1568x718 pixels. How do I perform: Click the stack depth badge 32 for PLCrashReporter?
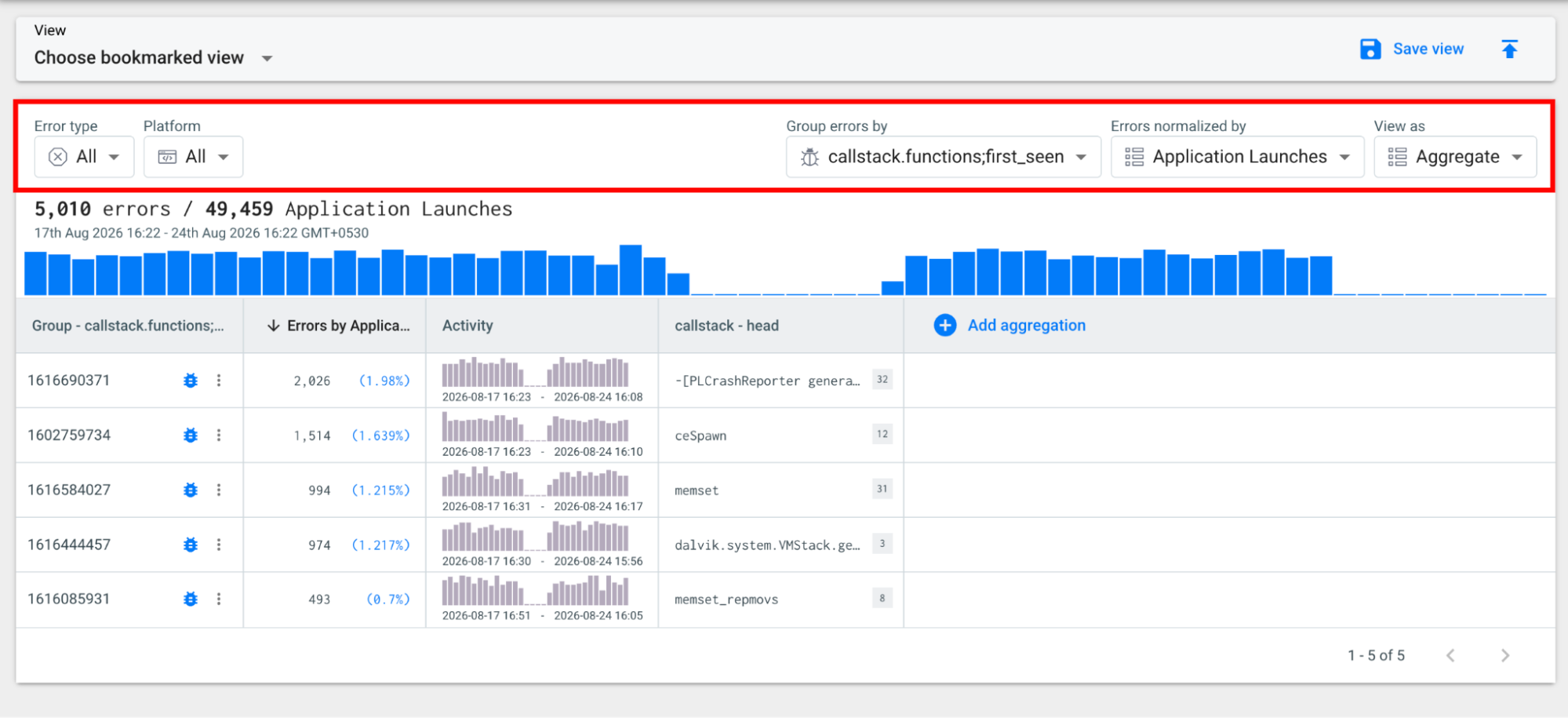(x=882, y=380)
